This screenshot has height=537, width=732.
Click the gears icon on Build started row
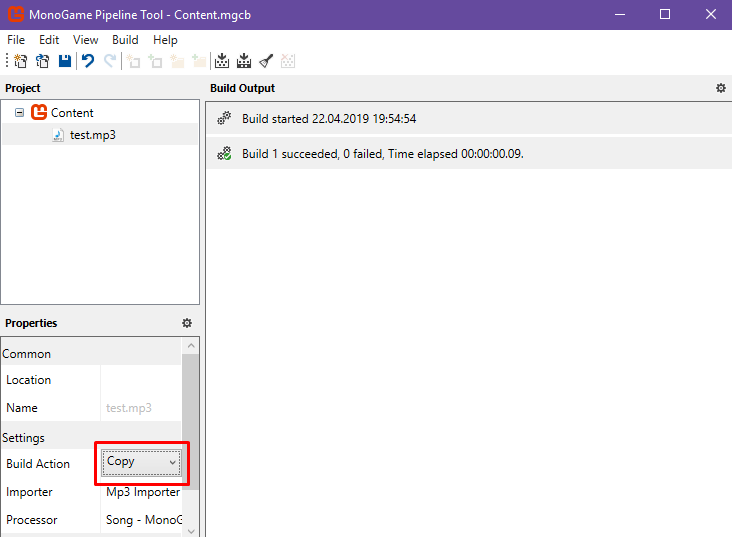click(224, 119)
